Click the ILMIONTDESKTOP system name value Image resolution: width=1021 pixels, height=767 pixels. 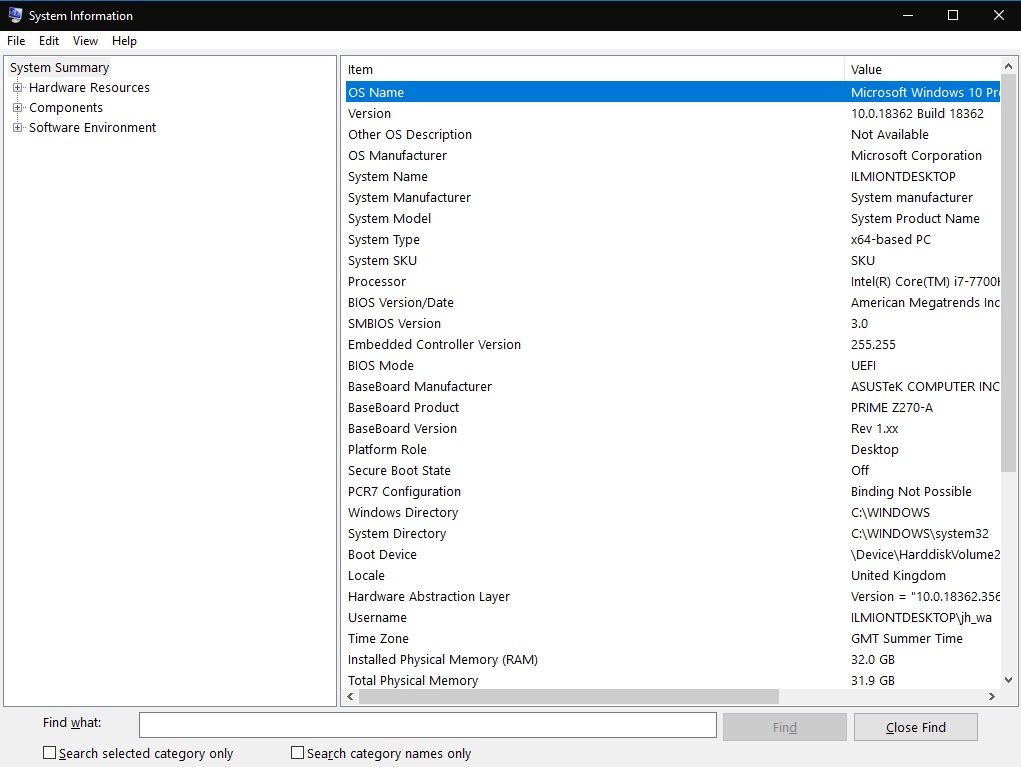click(x=903, y=176)
